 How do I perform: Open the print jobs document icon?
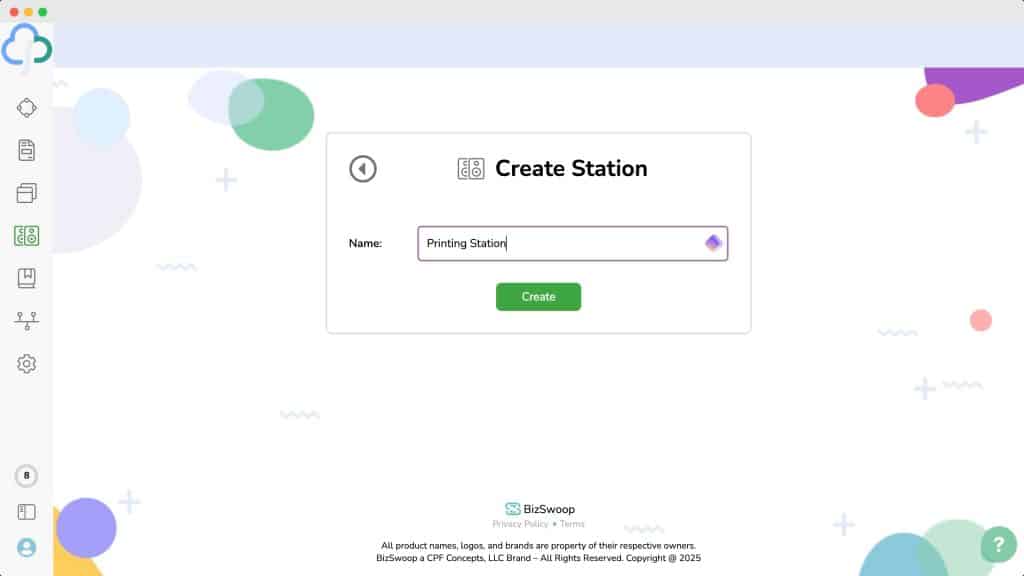27,150
